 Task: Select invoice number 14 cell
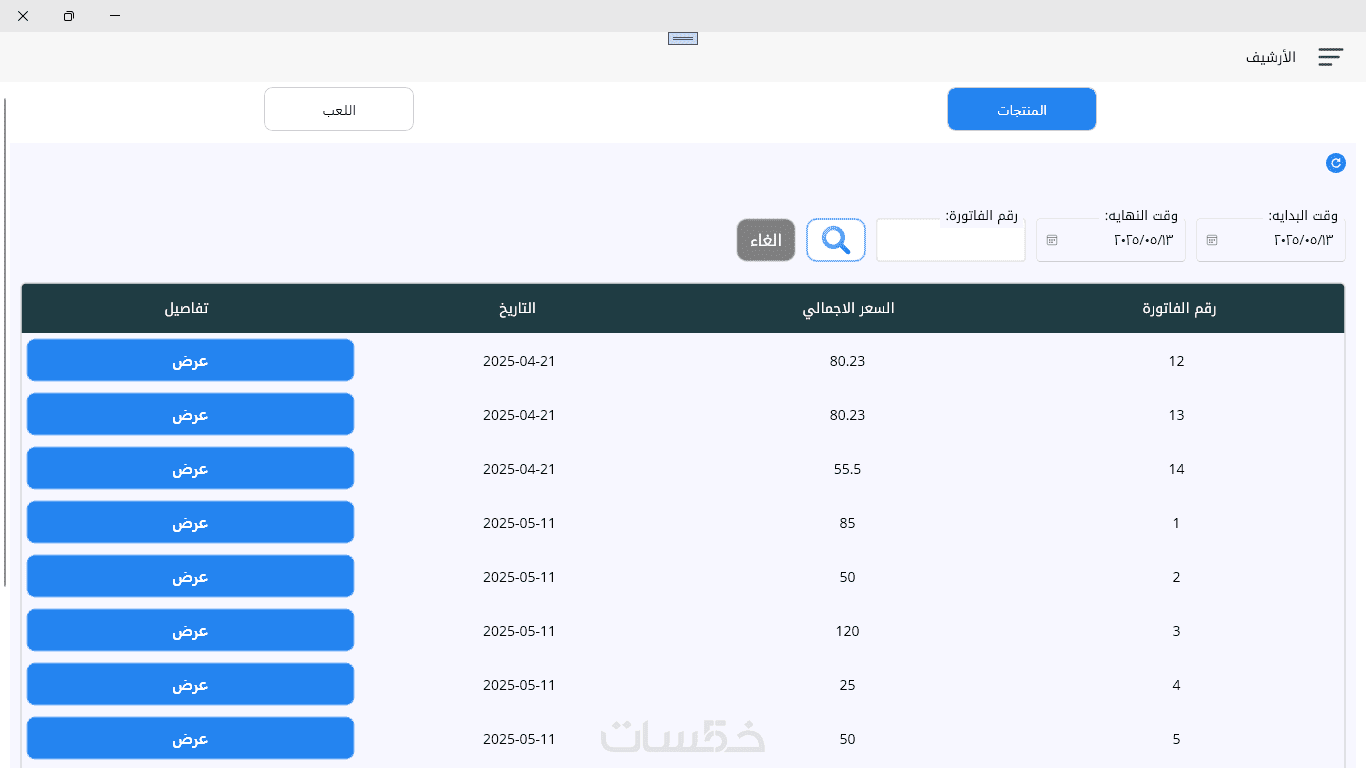1176,469
